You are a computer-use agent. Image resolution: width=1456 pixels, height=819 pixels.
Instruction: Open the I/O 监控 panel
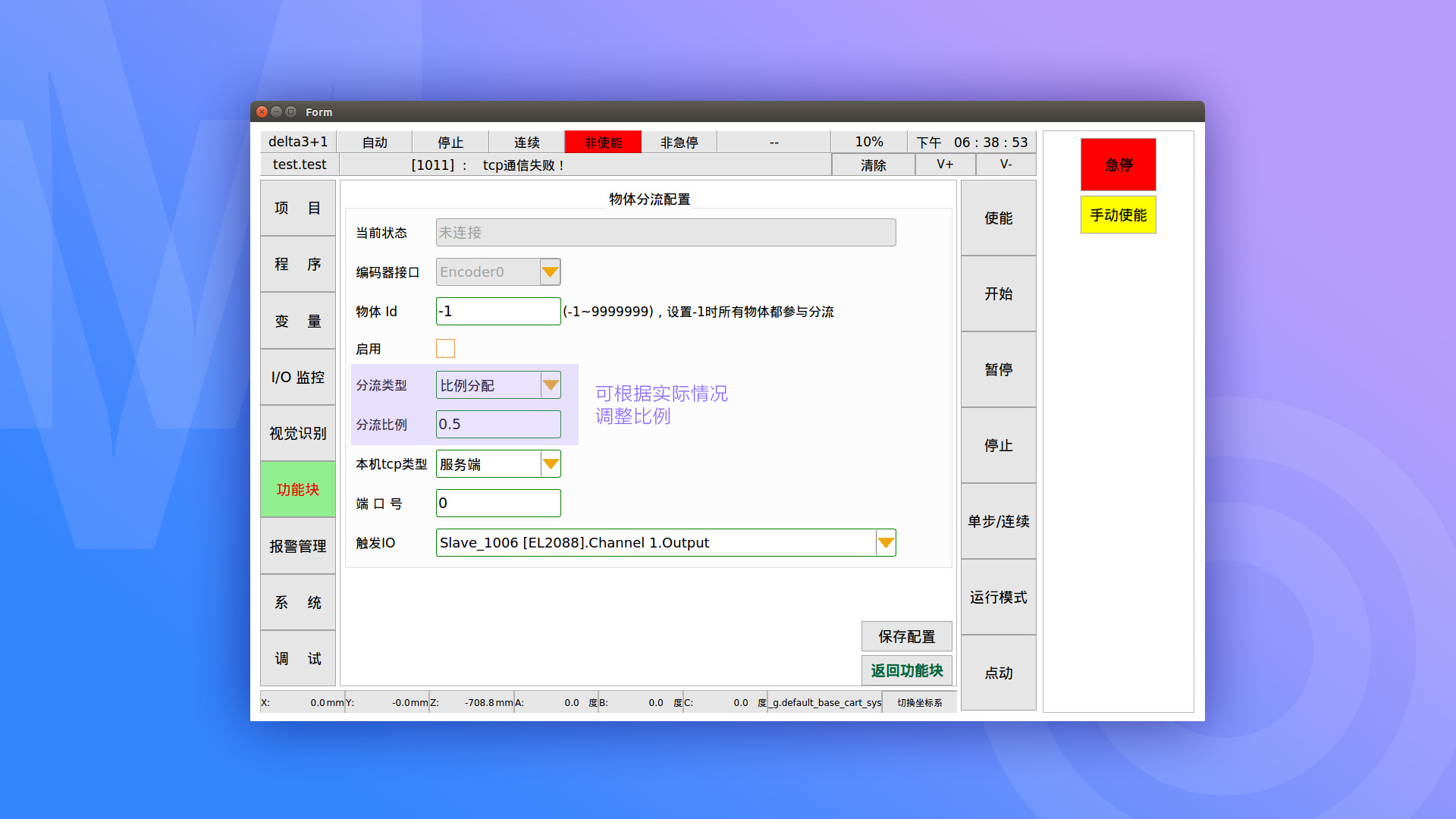click(297, 377)
